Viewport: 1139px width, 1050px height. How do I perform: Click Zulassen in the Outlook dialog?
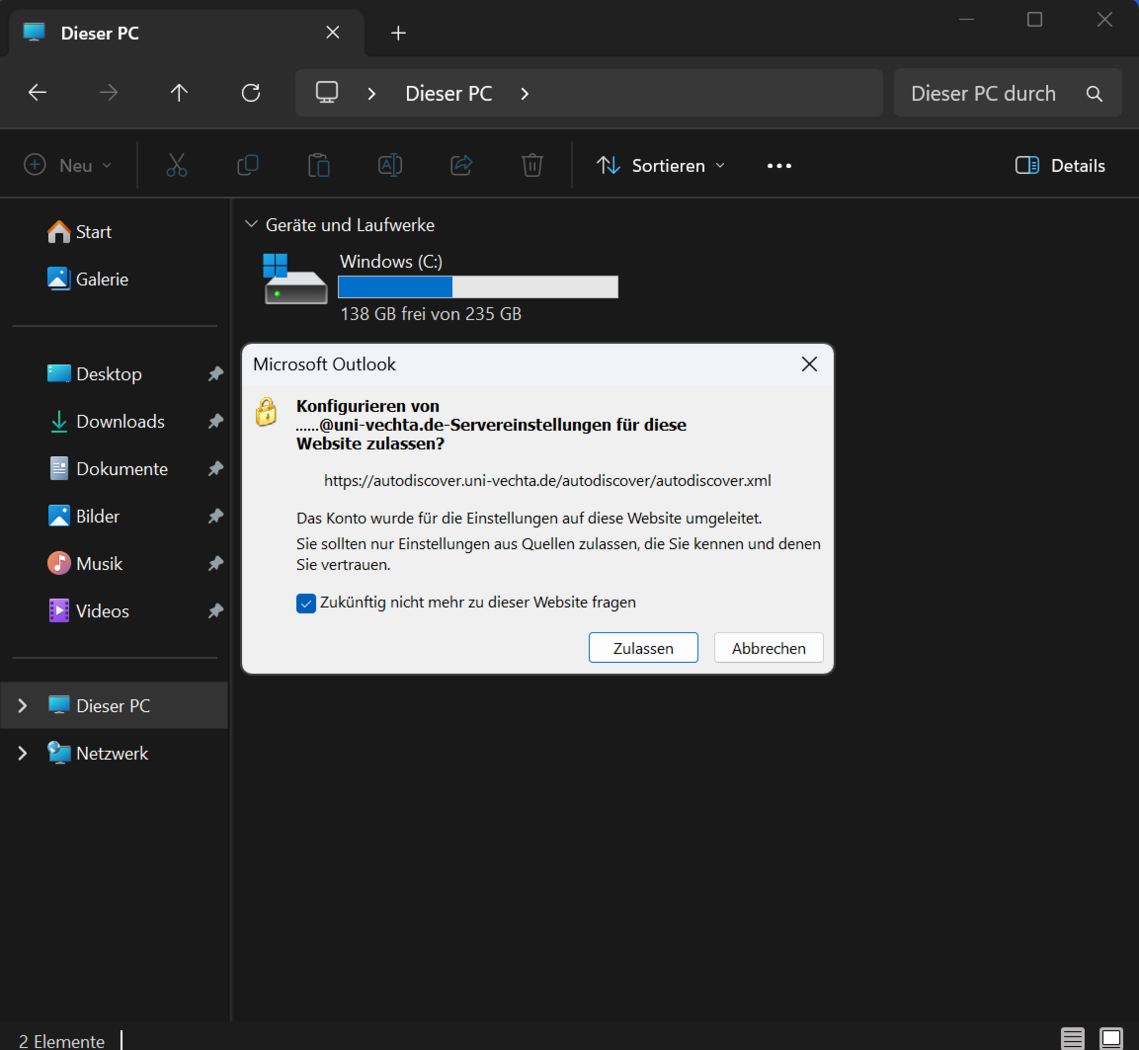coord(643,648)
